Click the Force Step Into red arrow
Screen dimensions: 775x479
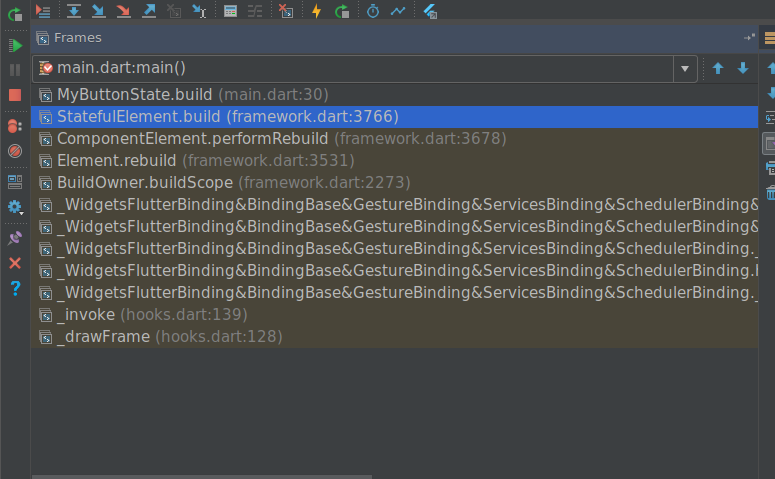pos(124,11)
